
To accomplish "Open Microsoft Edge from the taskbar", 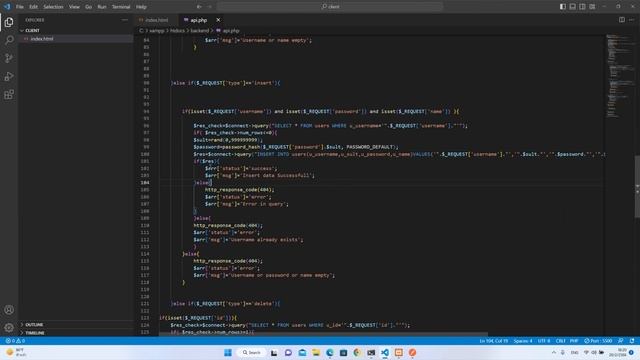I will [x=330, y=353].
